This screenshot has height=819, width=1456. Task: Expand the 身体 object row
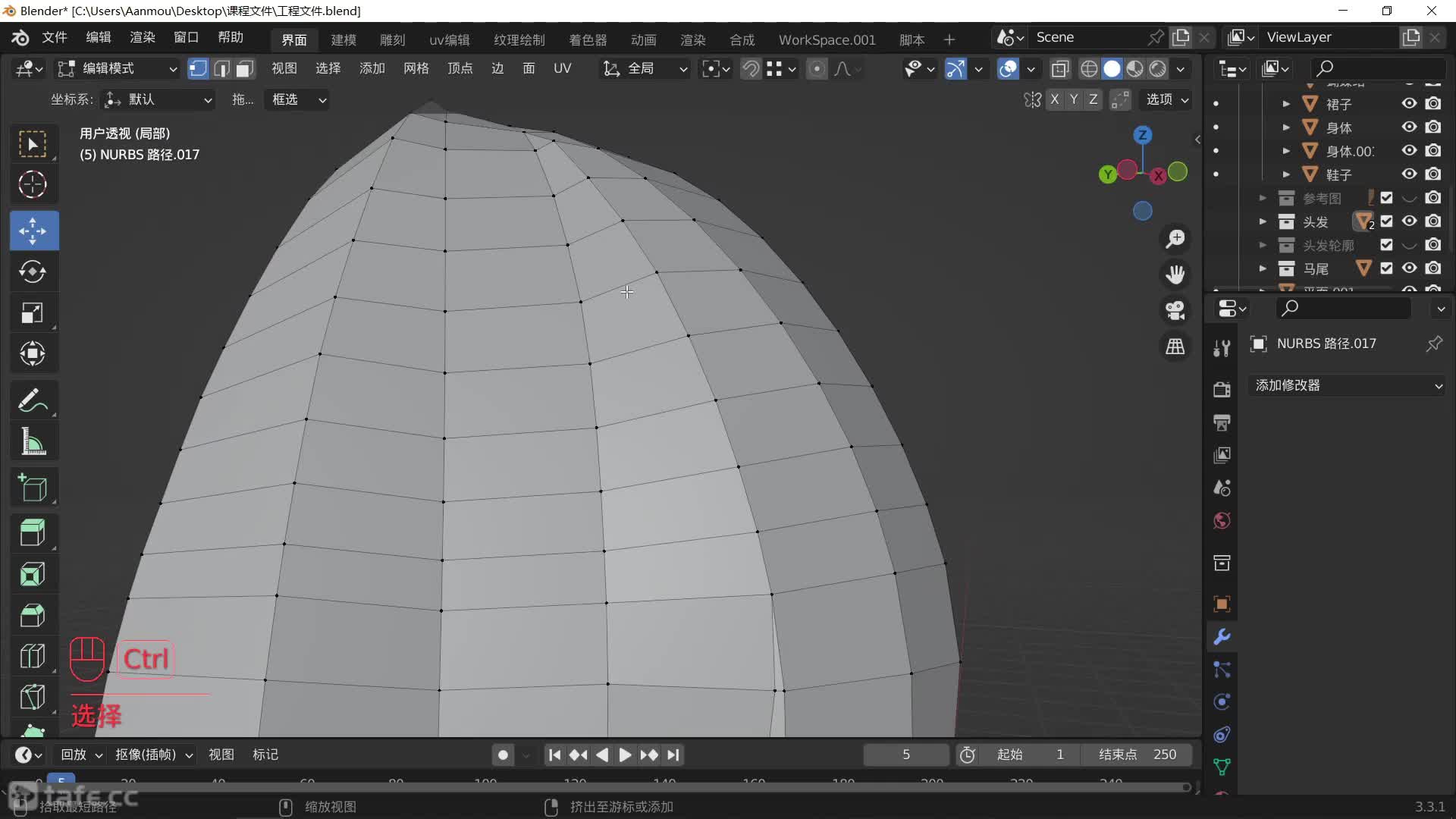[1286, 127]
